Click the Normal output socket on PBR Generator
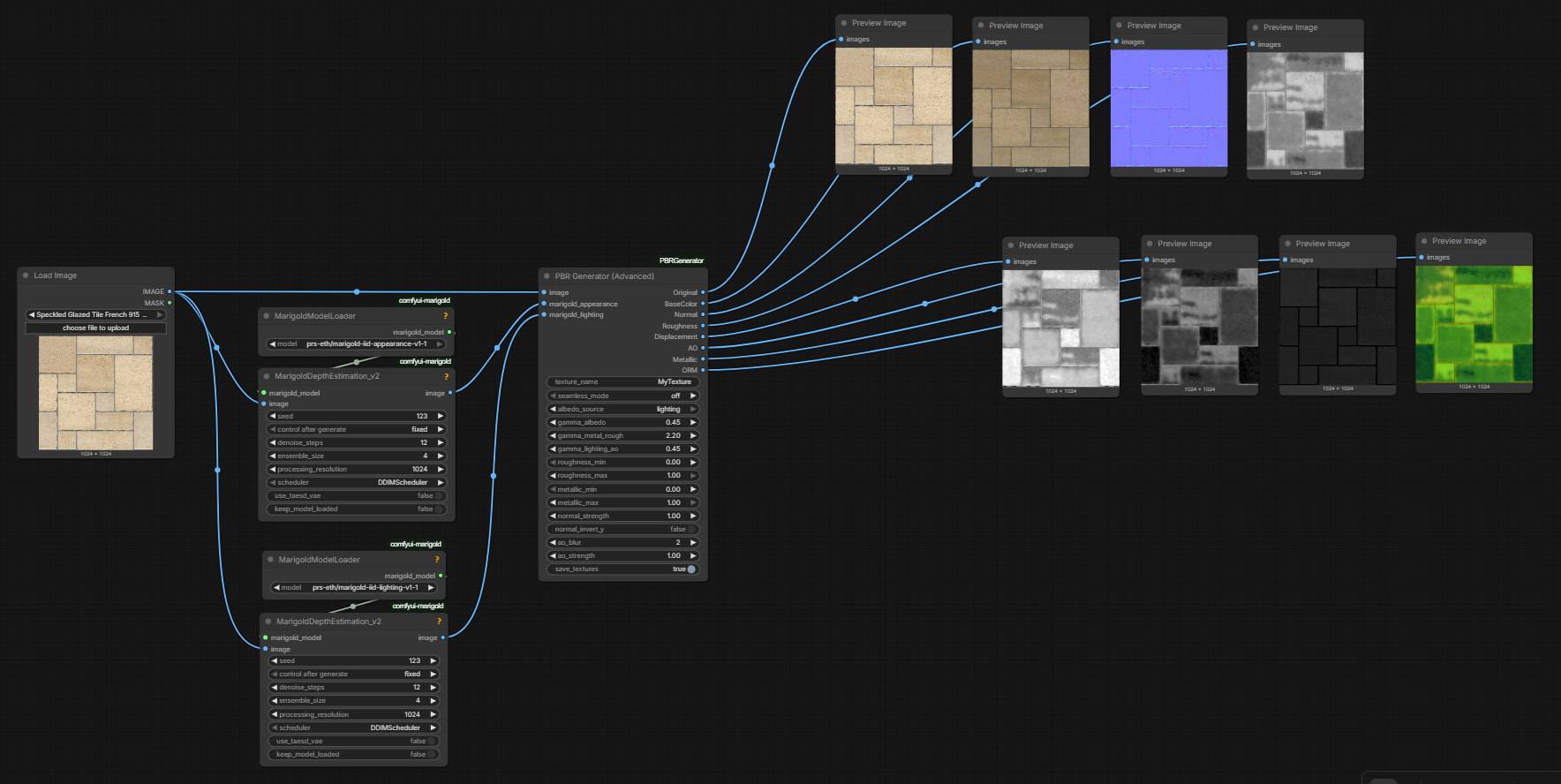 (x=703, y=314)
